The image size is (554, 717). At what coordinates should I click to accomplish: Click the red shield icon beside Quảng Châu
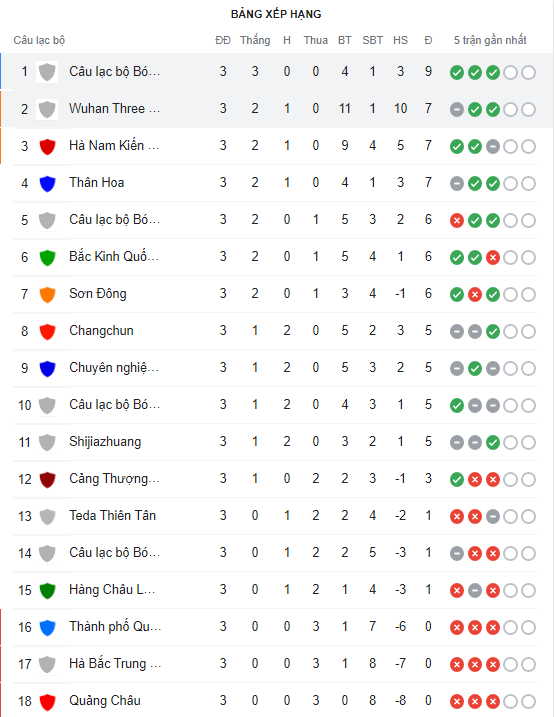point(48,701)
